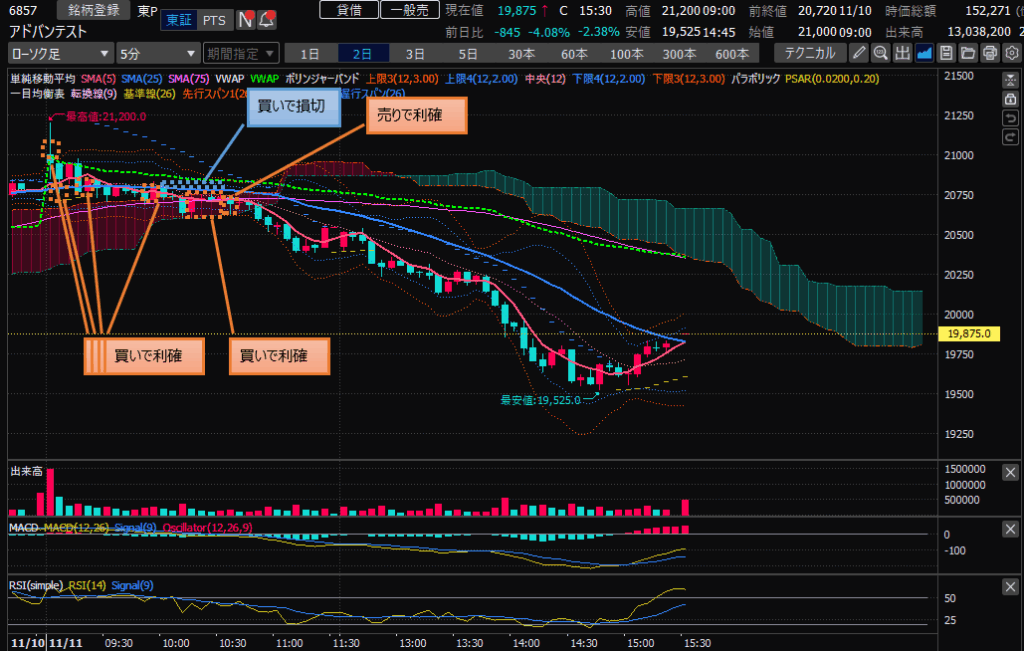The height and width of the screenshot is (651, 1024).
Task: Switch market to 東証
Action: [179, 19]
